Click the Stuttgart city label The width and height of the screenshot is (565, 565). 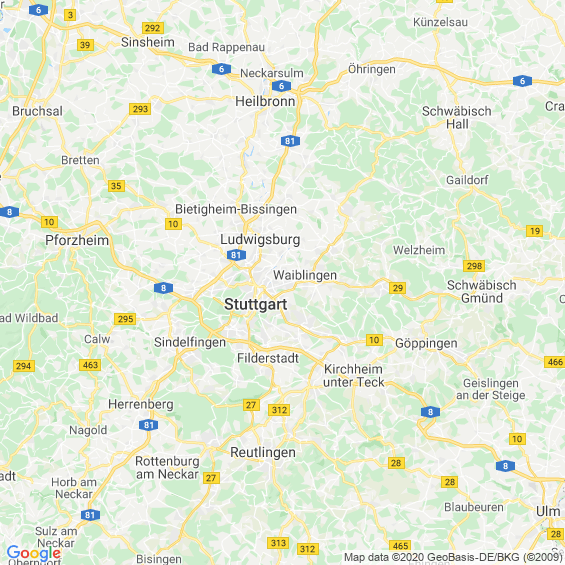[x=255, y=305]
